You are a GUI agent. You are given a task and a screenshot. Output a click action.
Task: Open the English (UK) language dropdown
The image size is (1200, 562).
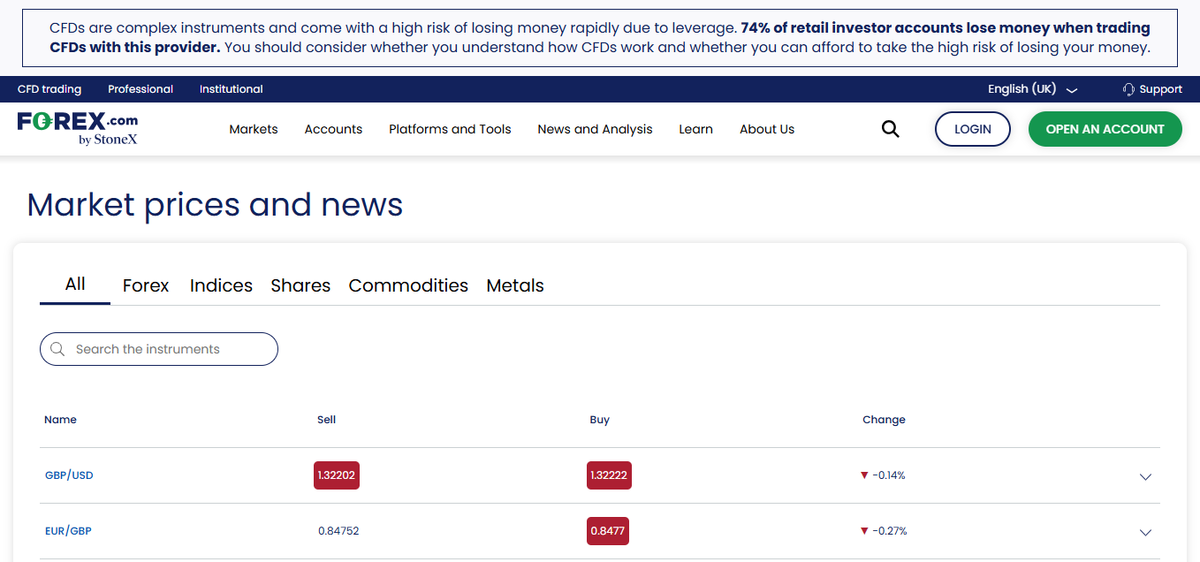coord(1032,89)
